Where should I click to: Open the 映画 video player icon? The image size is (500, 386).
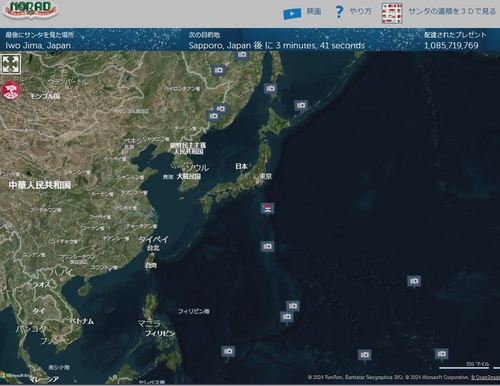[x=292, y=14]
